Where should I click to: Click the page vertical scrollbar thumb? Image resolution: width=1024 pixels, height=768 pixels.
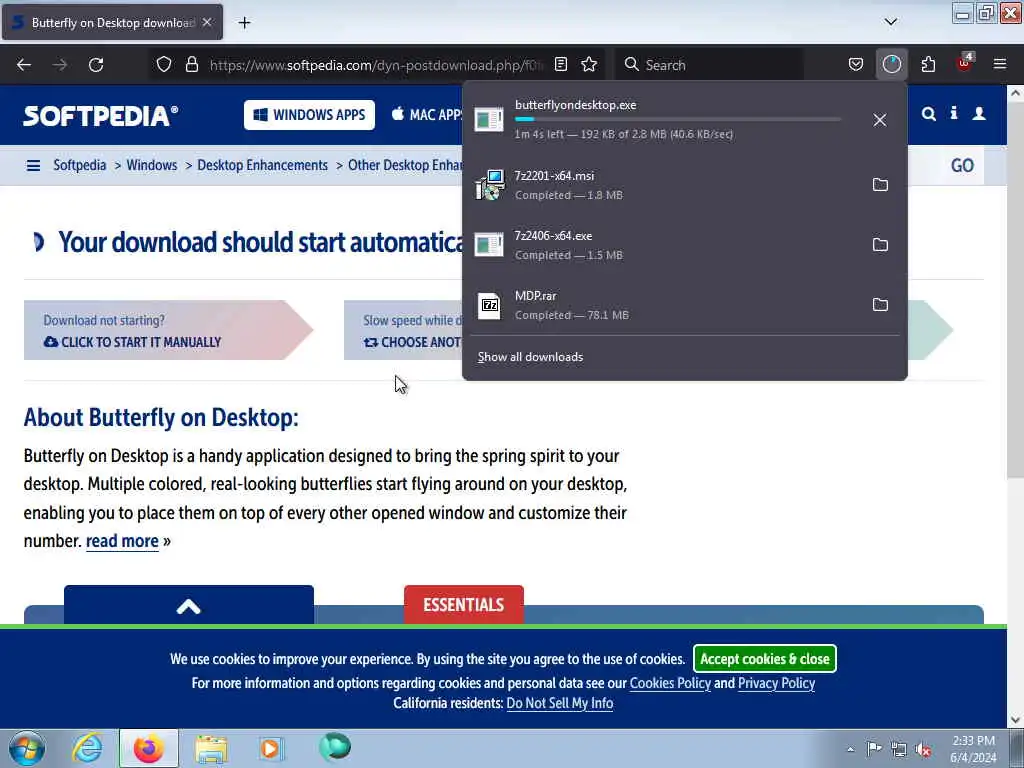pos(1015,291)
